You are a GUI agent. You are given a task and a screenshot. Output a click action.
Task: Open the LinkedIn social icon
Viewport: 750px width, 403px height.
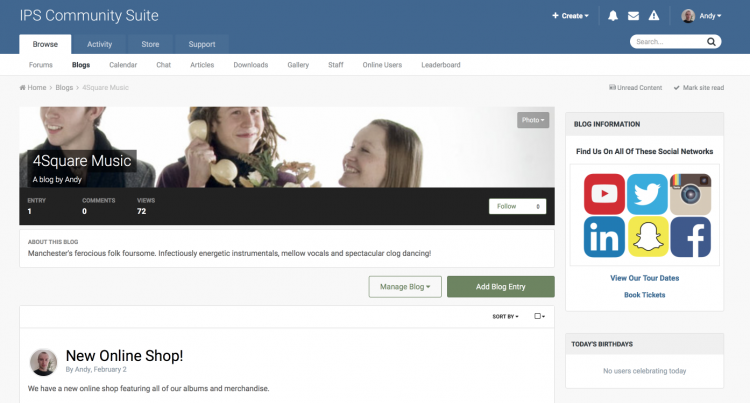[x=604, y=237]
